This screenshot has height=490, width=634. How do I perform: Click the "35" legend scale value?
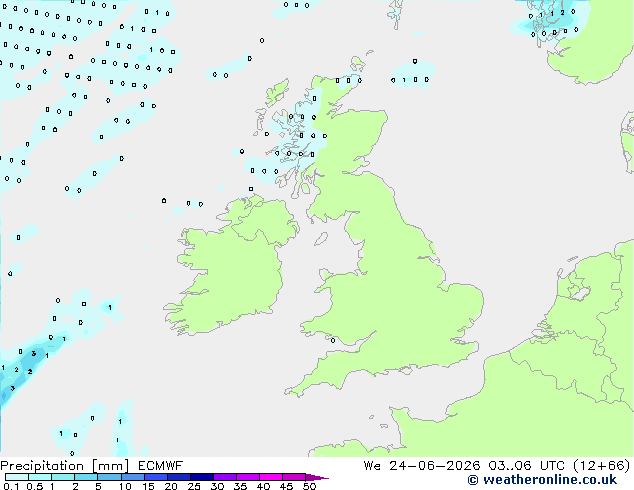point(240,486)
